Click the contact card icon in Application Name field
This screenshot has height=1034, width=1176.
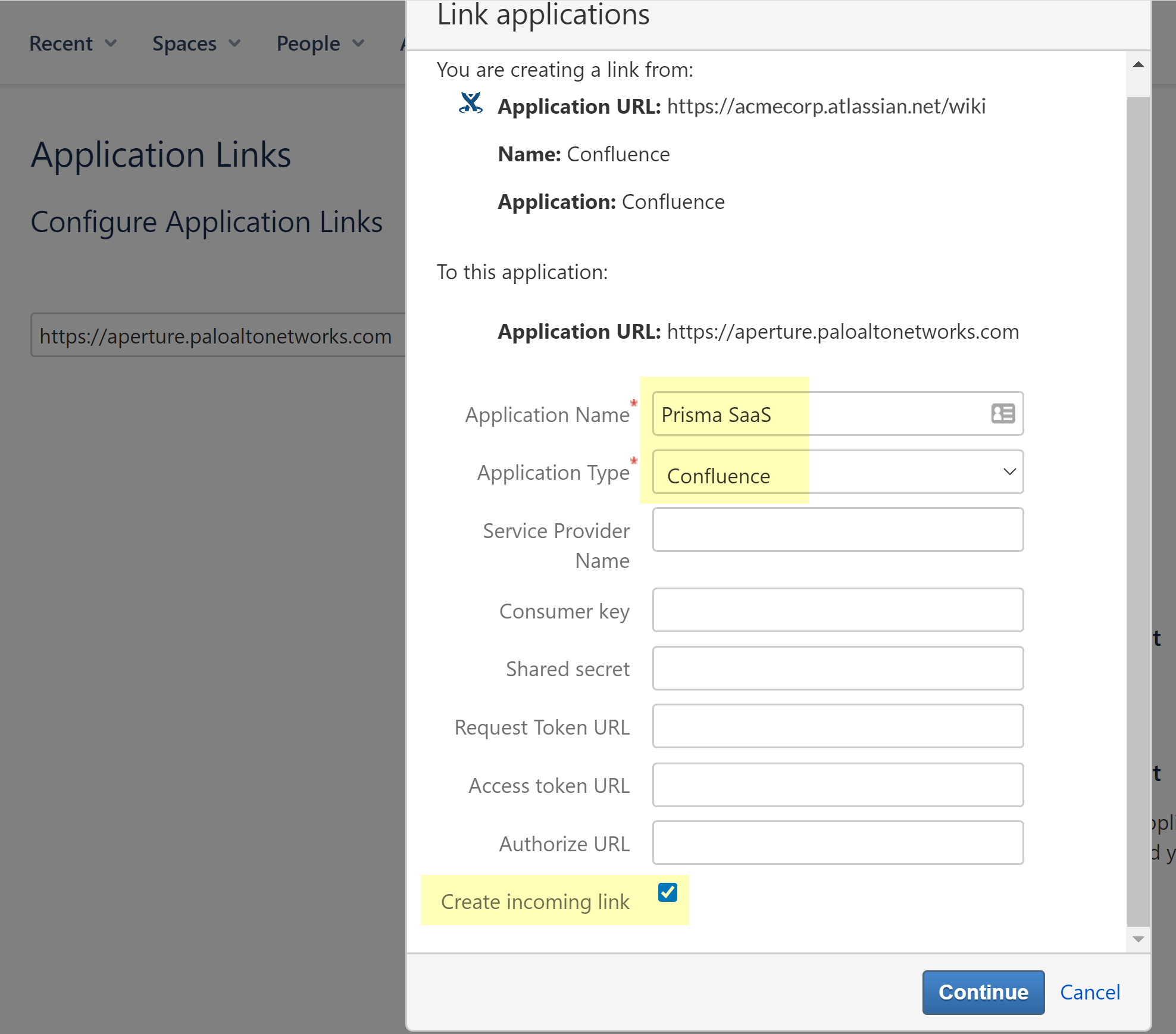click(x=1003, y=414)
